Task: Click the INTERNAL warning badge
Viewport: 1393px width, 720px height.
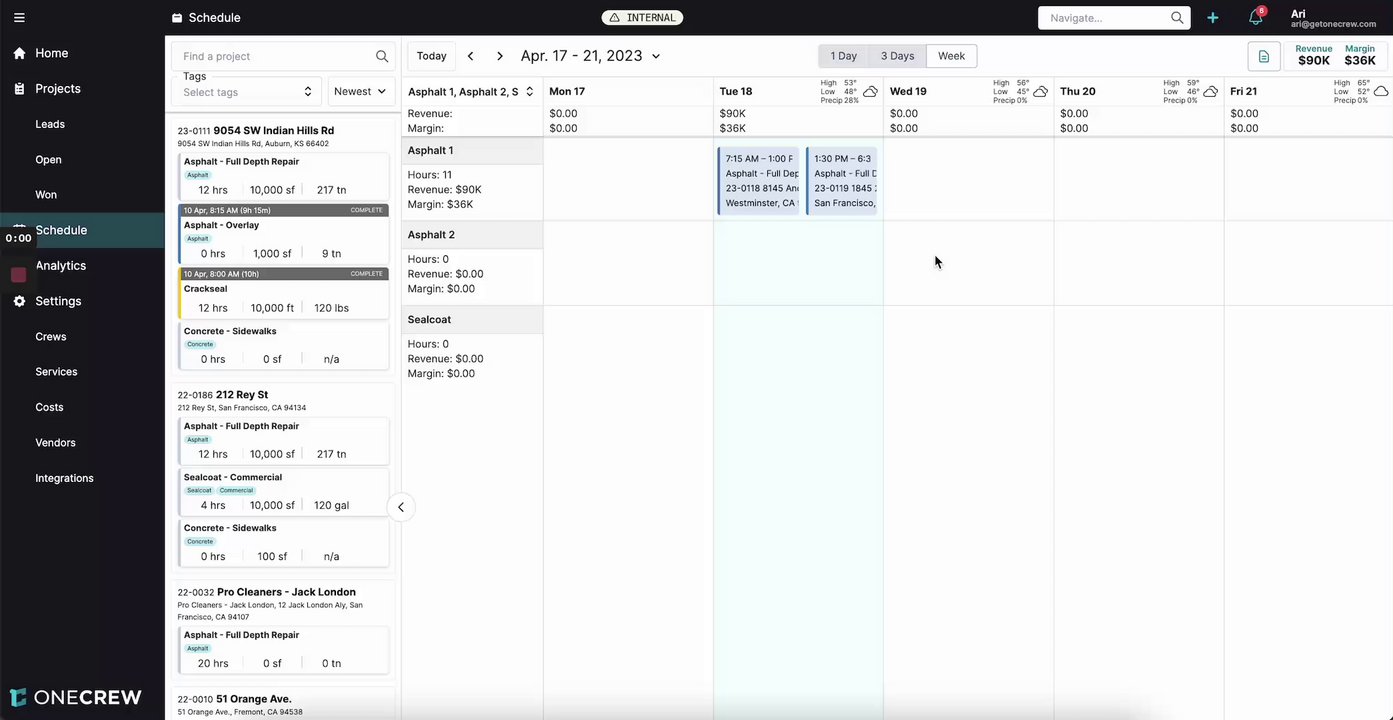Action: (642, 17)
